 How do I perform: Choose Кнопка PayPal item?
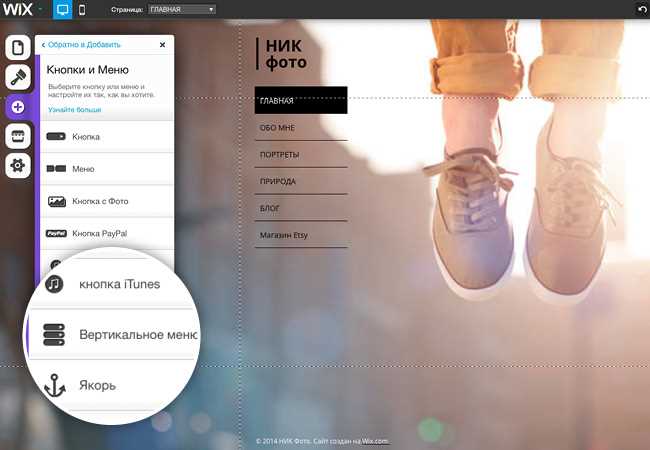(x=107, y=233)
